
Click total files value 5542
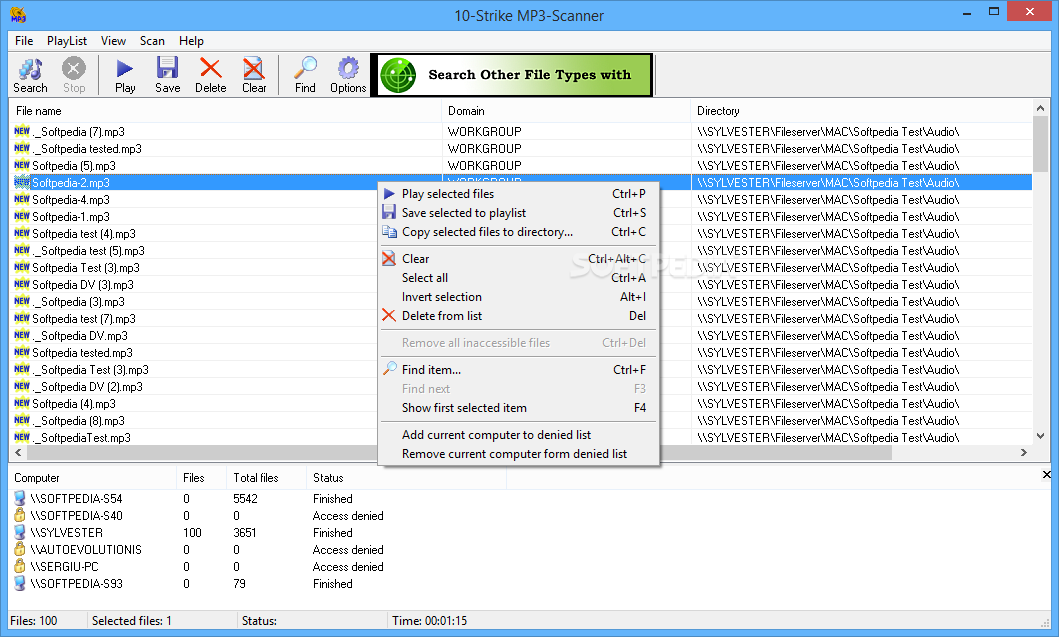click(245, 499)
